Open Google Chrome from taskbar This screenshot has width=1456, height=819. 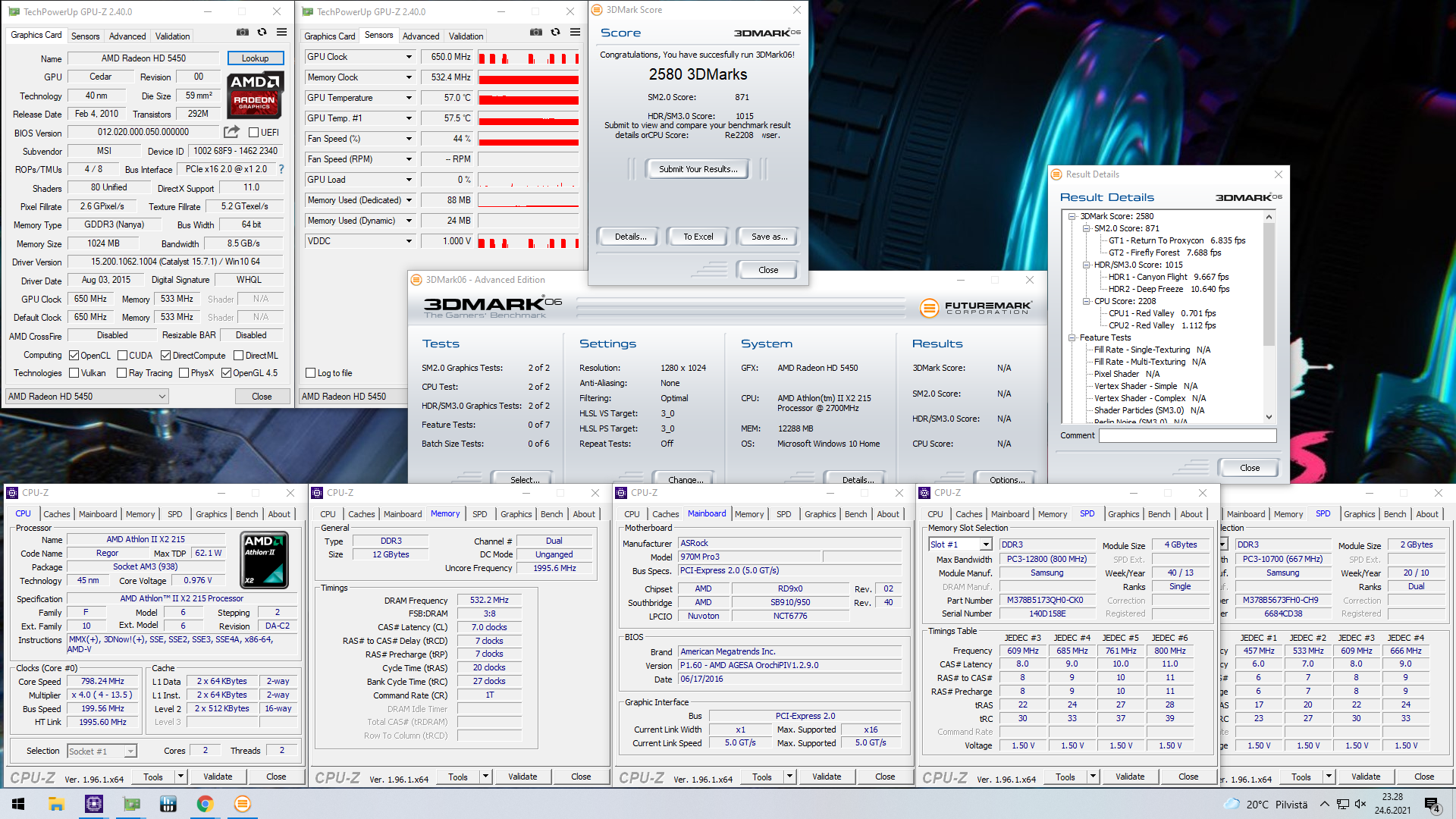point(205,804)
